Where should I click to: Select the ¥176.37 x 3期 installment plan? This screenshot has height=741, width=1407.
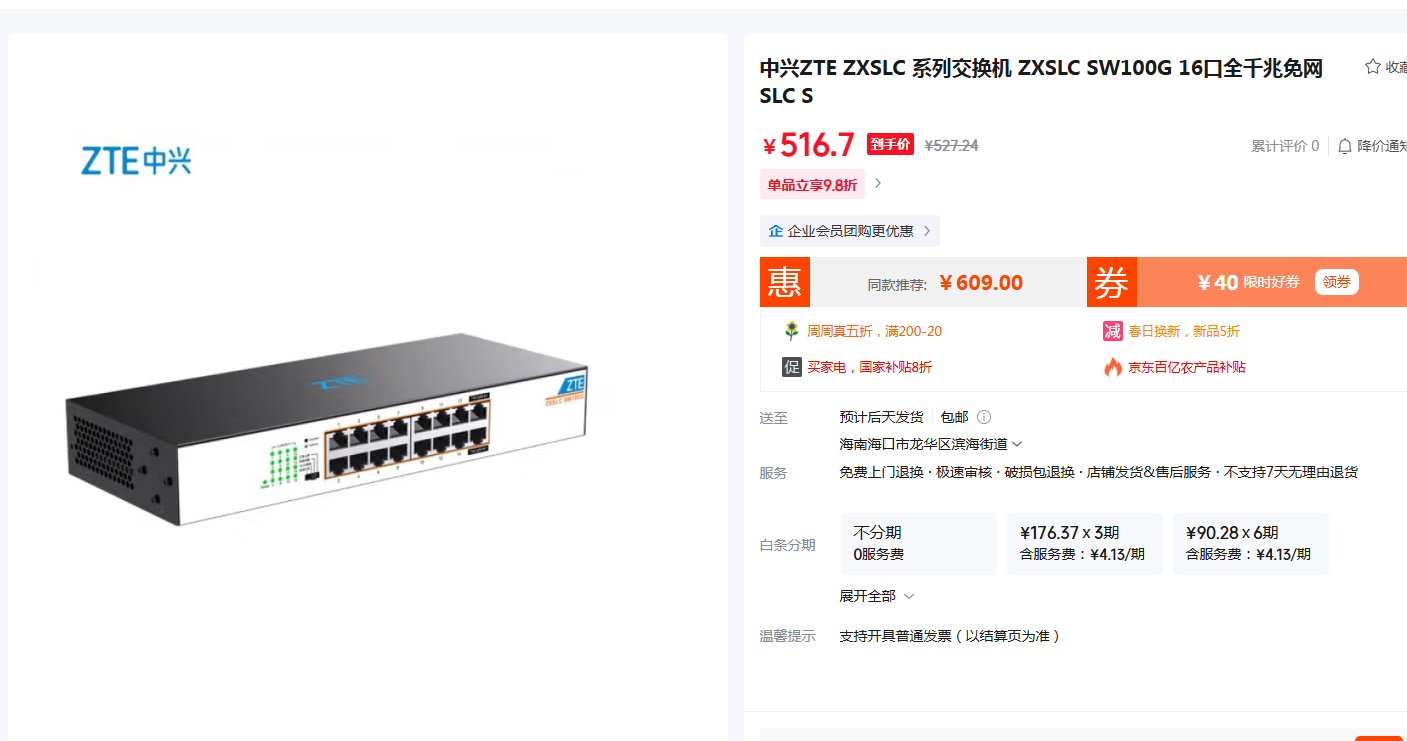tap(1085, 543)
